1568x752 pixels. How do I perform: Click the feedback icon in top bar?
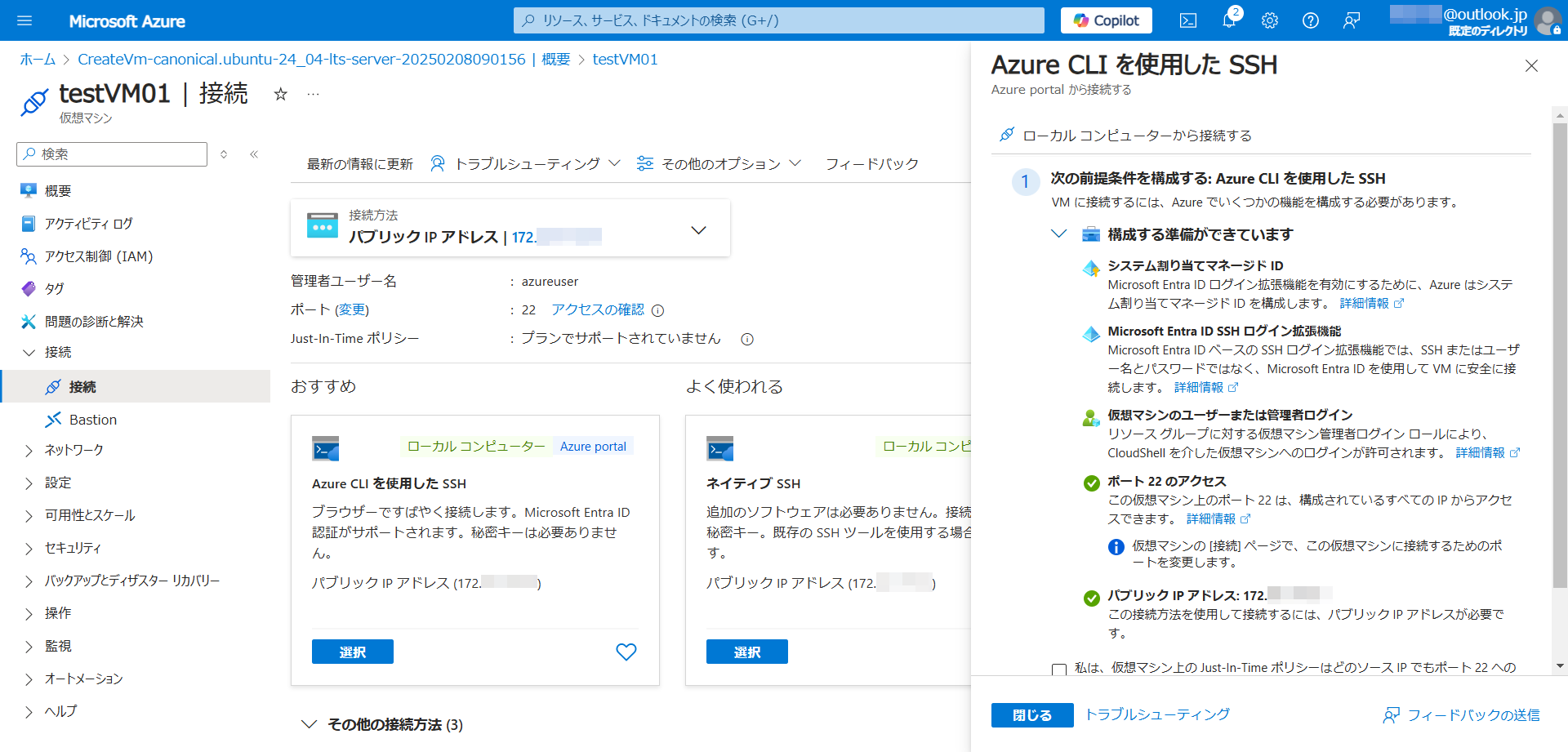[x=1352, y=20]
